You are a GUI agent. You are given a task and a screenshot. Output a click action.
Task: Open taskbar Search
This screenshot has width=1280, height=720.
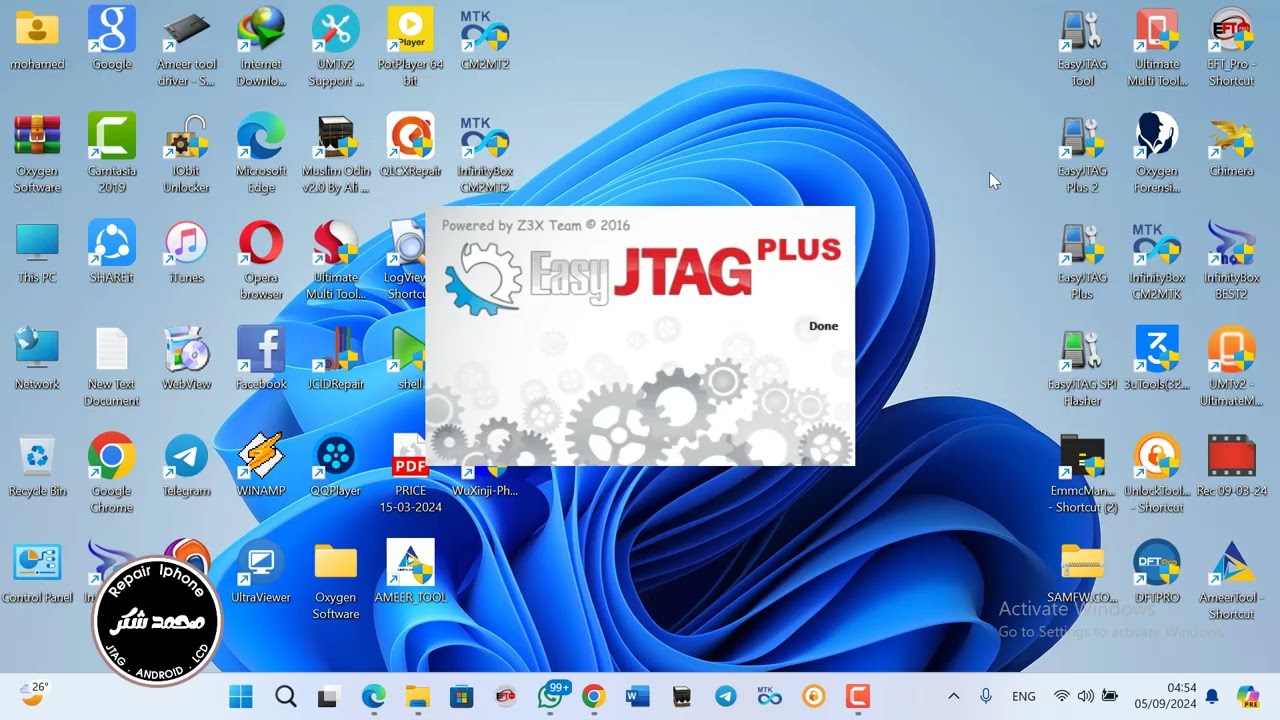point(286,696)
